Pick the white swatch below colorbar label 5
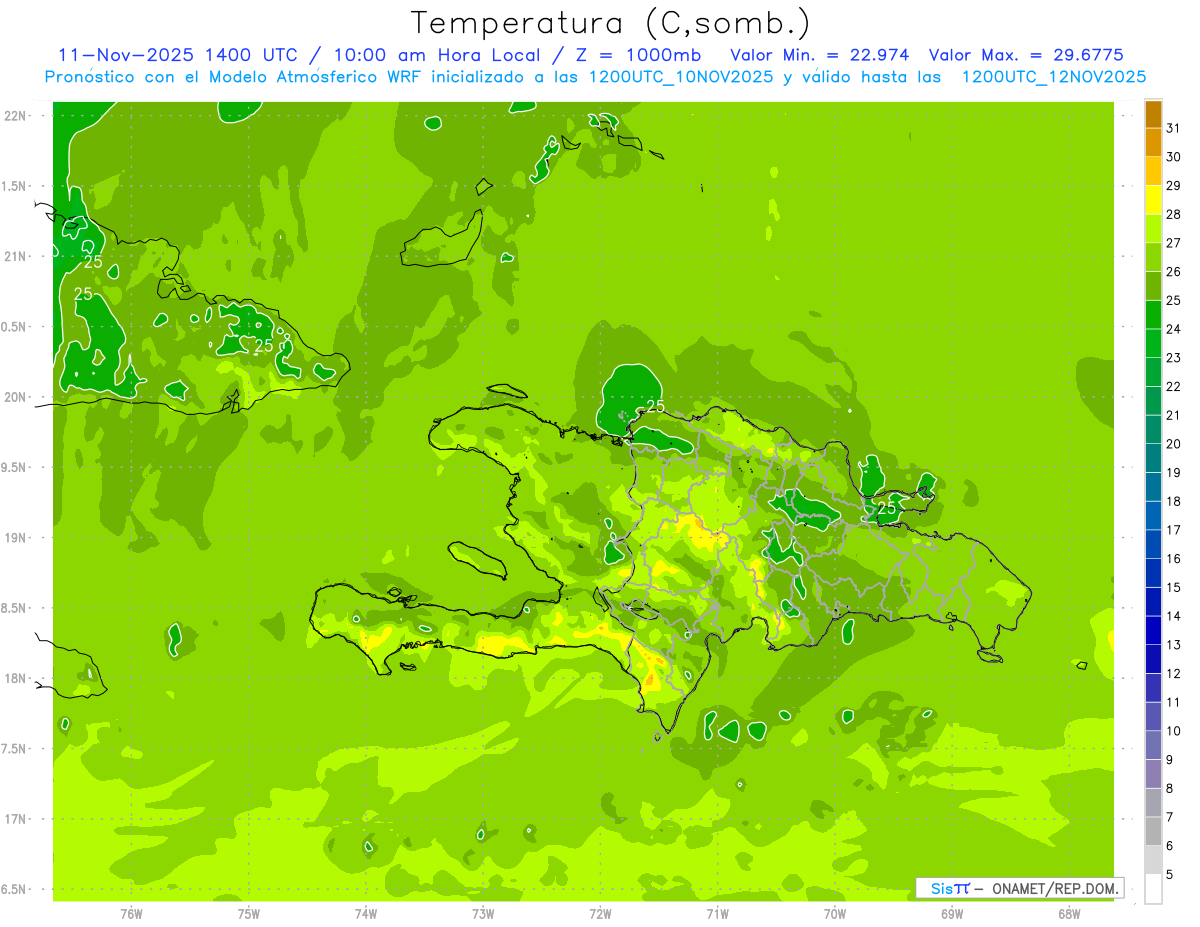1200x927 pixels. 1153,889
